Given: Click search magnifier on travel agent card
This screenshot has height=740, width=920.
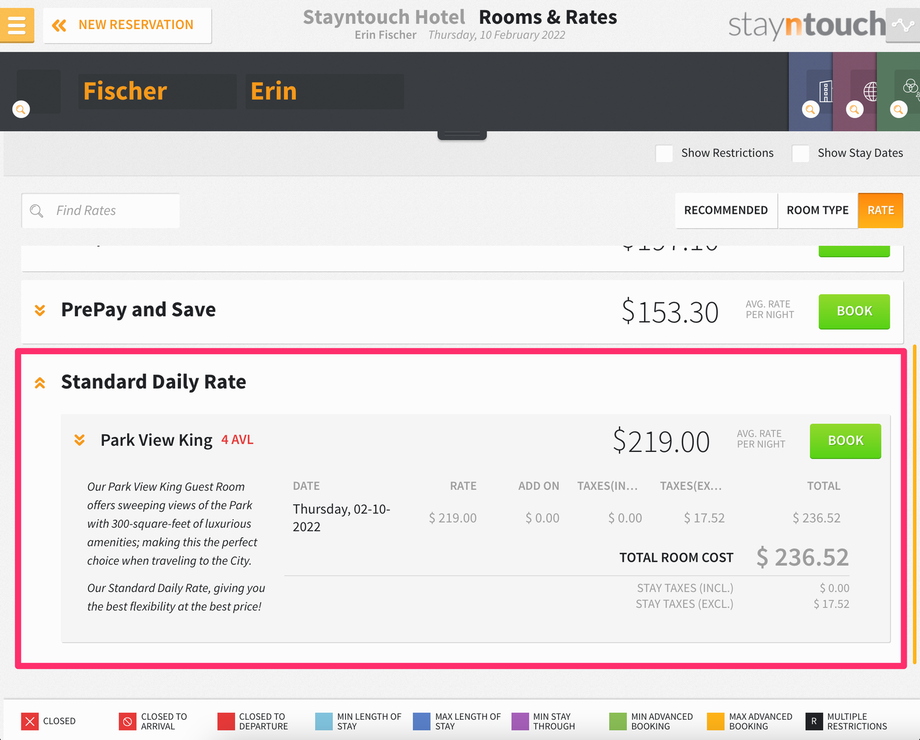Looking at the screenshot, I should coord(854,109).
